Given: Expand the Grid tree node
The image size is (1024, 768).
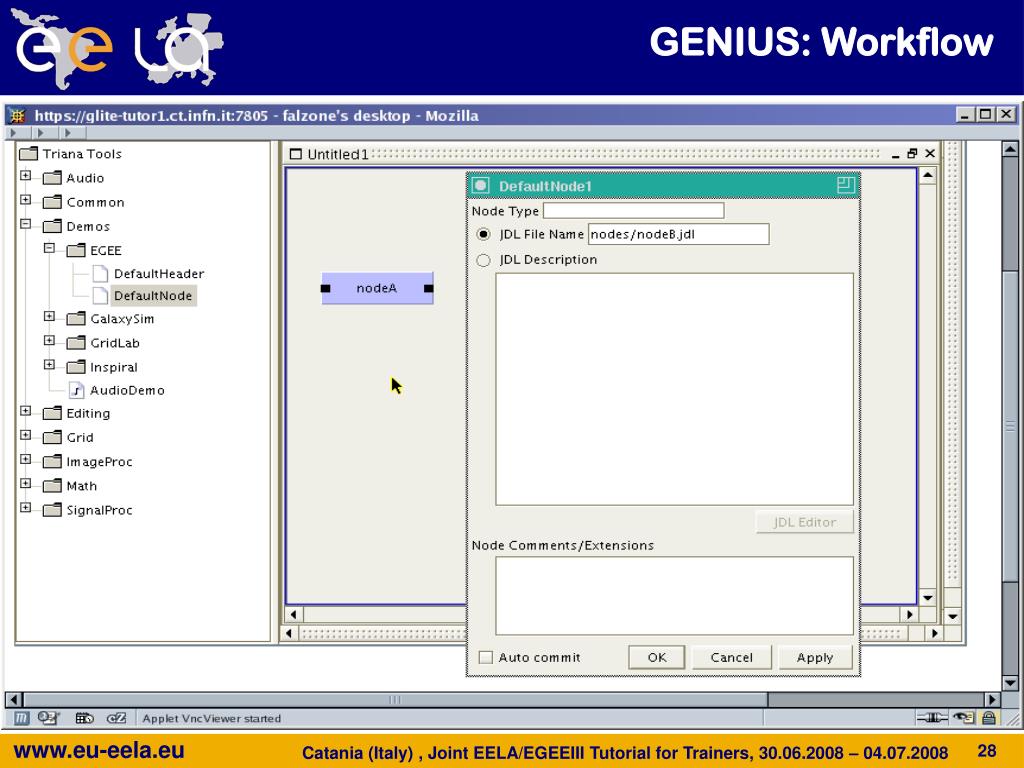Looking at the screenshot, I should point(25,435).
